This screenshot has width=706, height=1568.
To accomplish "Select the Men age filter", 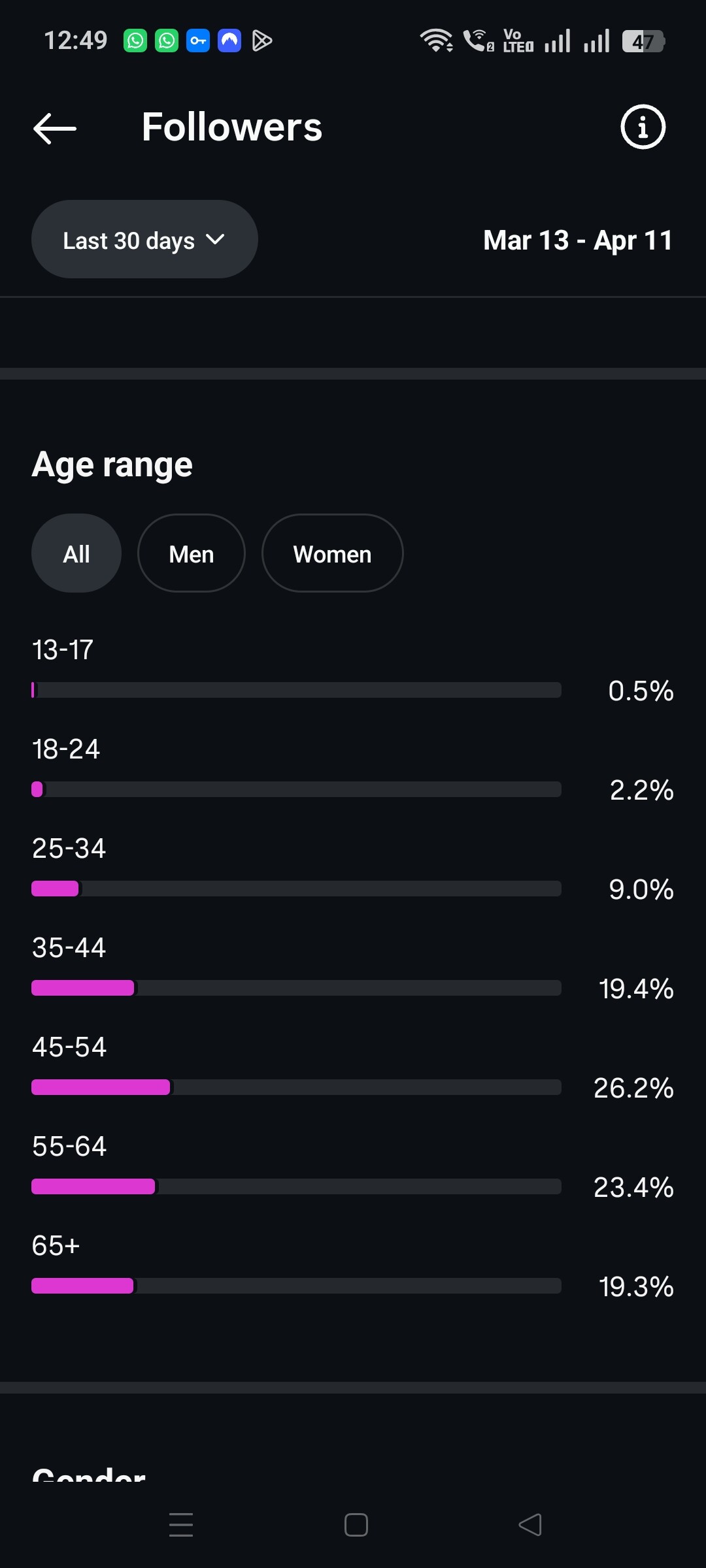I will pos(192,553).
